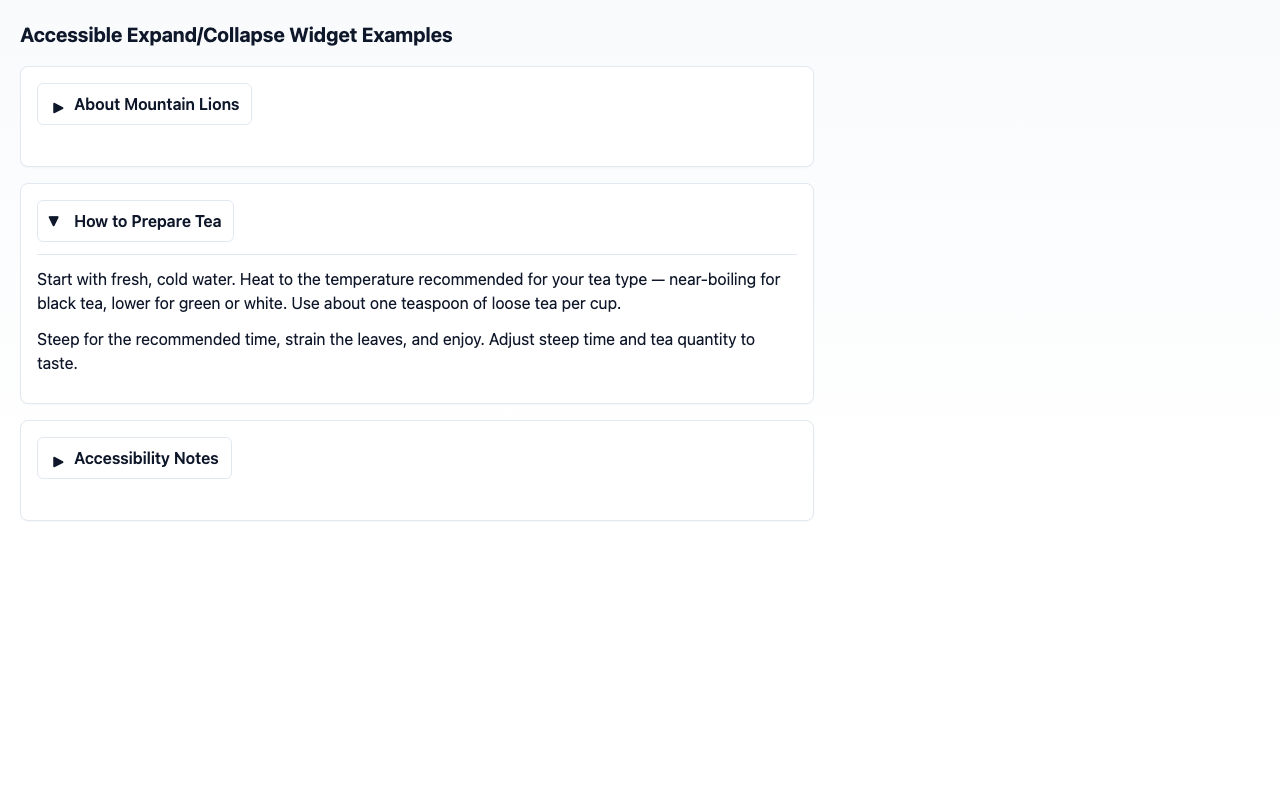The image size is (1280, 800).
Task: Click the divider line under the tea header
Action: click(x=417, y=254)
